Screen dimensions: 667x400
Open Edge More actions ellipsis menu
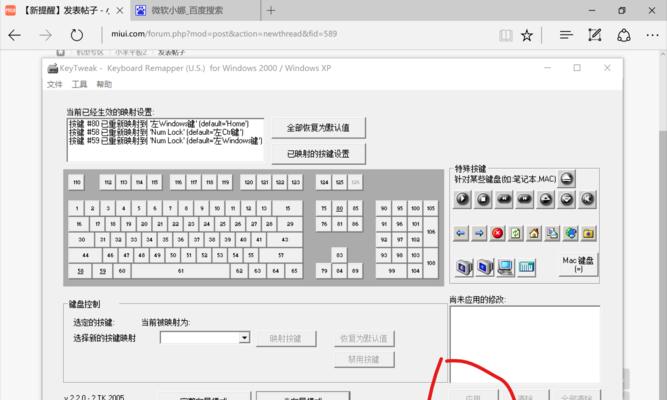652,35
